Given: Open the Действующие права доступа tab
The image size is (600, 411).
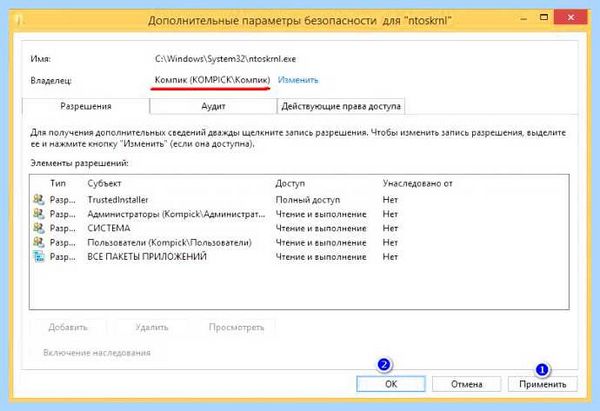Looking at the screenshot, I should 341,106.
